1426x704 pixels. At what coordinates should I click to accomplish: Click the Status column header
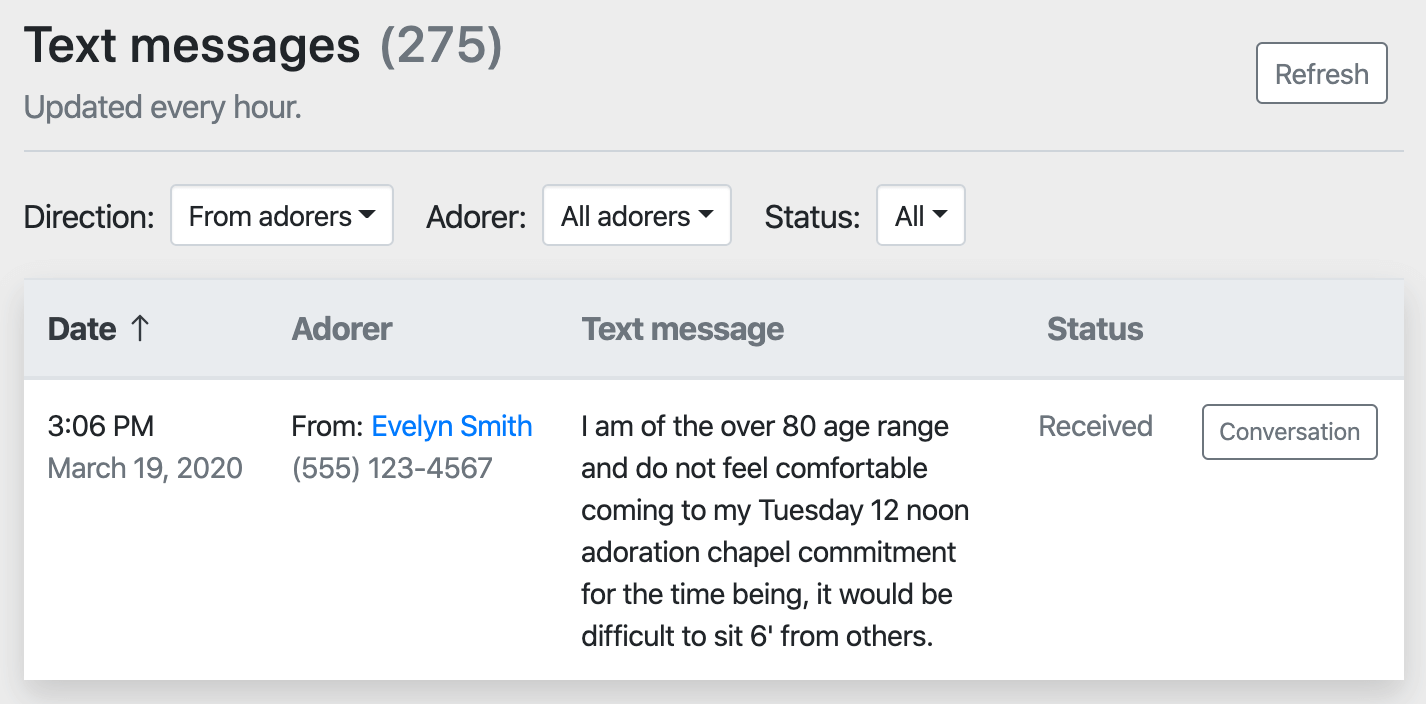pyautogui.click(x=1094, y=329)
